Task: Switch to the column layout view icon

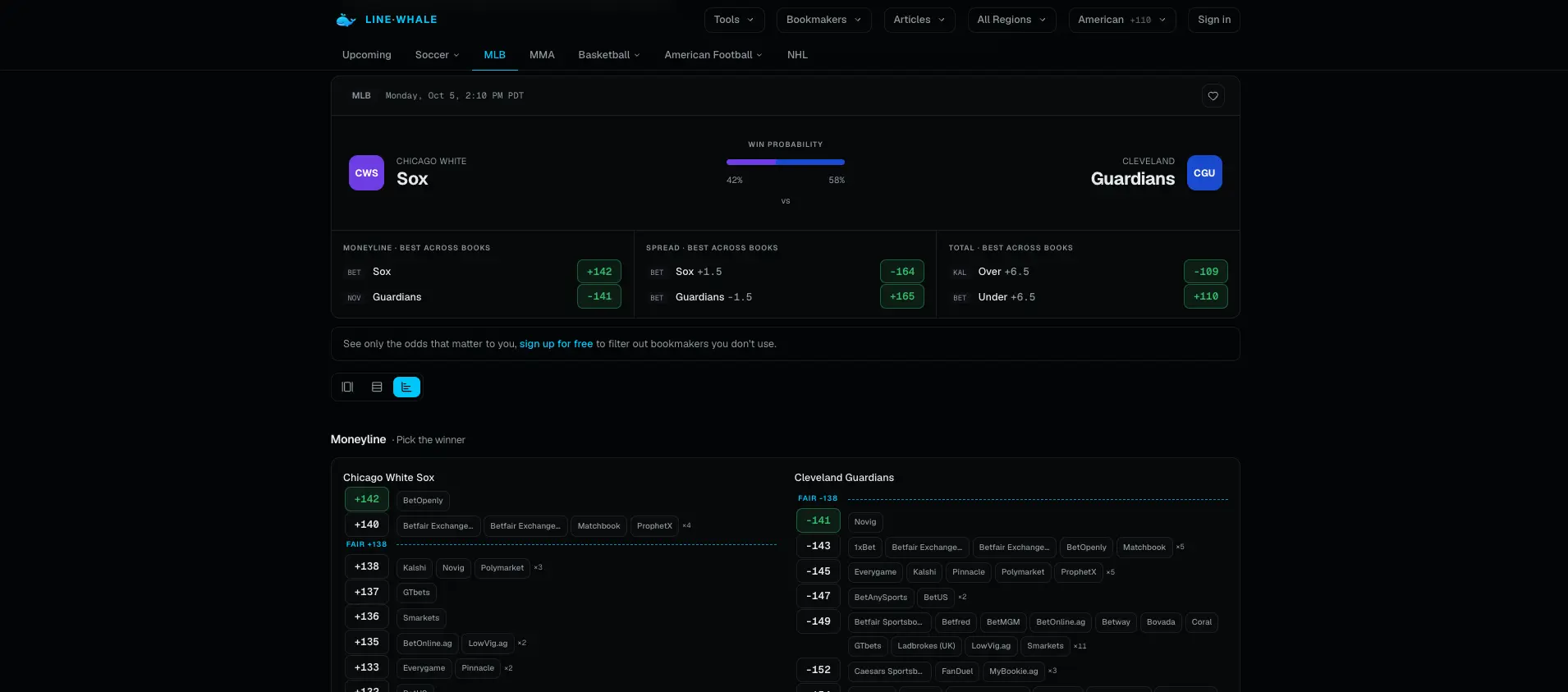Action: pos(347,387)
